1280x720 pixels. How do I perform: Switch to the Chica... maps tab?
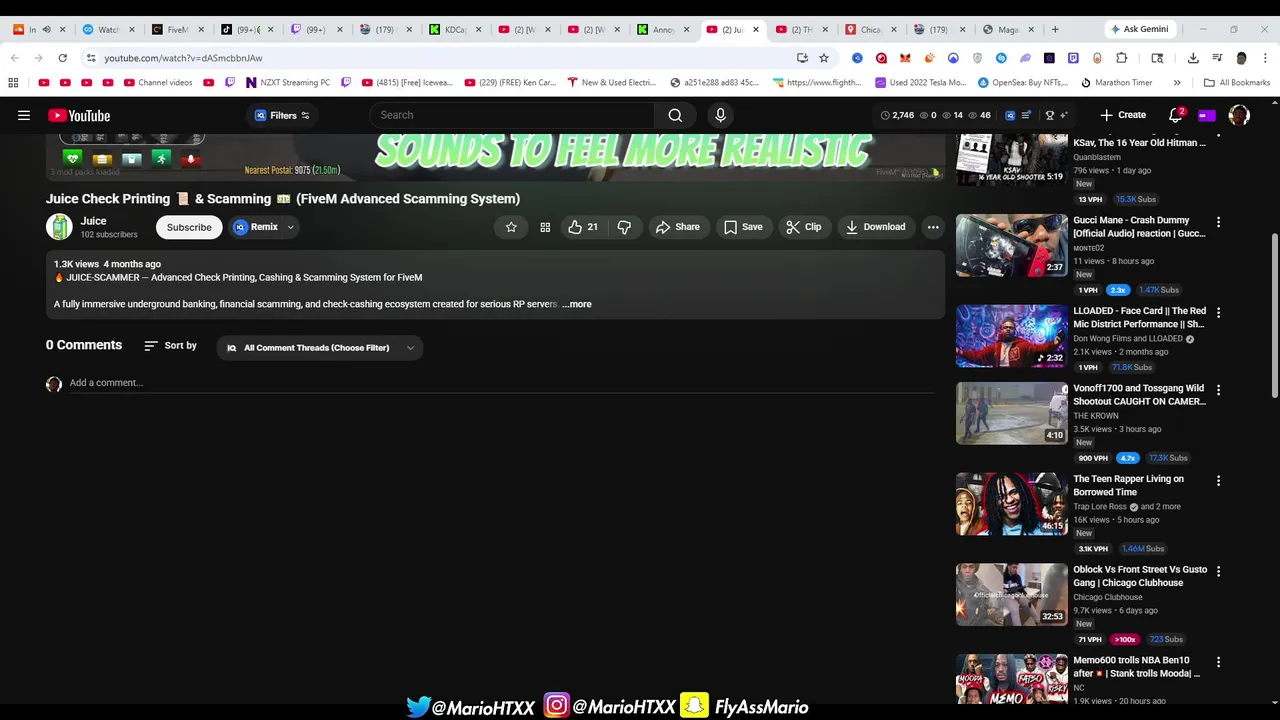871,29
